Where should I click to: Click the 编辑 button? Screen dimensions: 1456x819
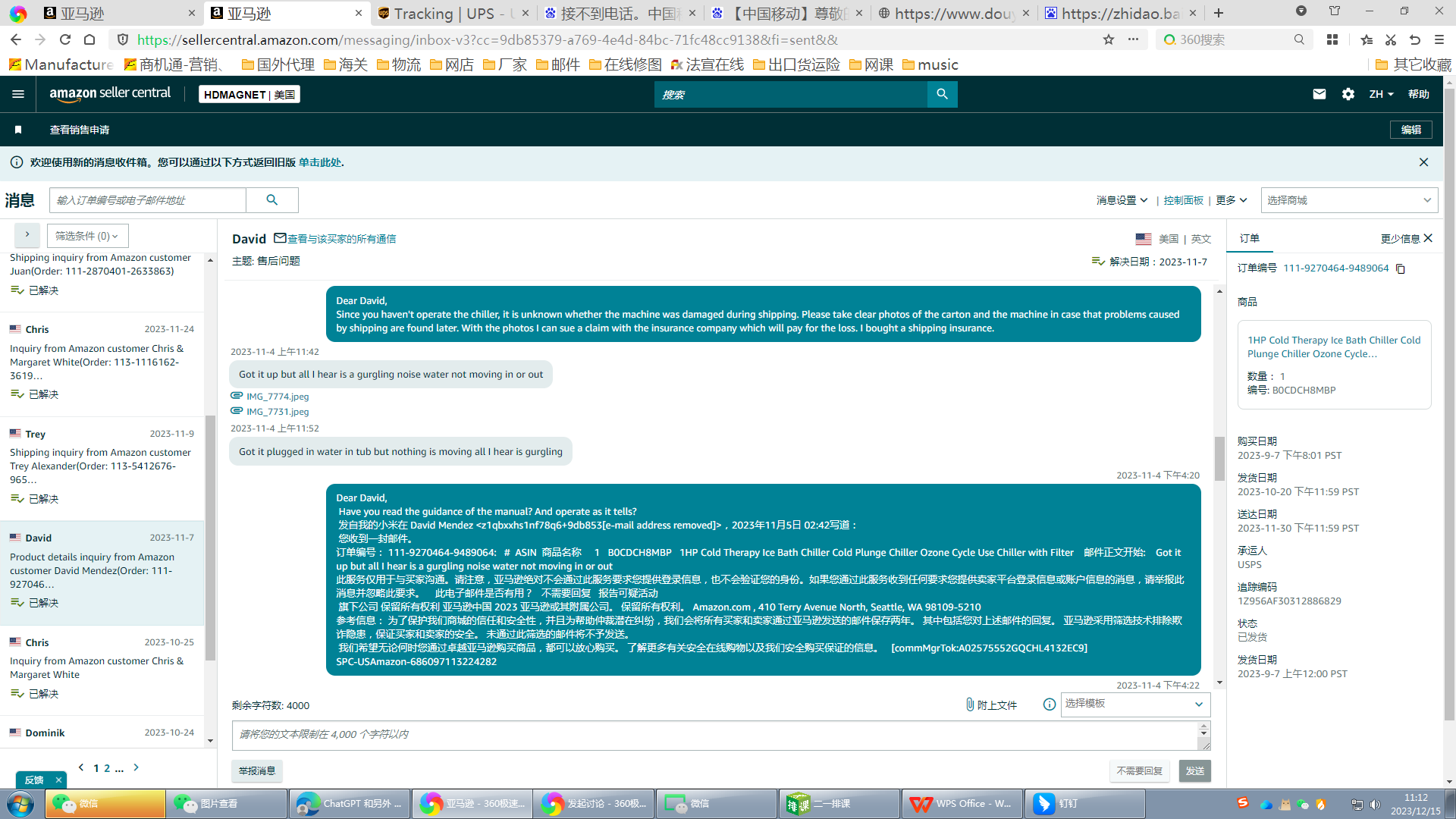point(1411,130)
